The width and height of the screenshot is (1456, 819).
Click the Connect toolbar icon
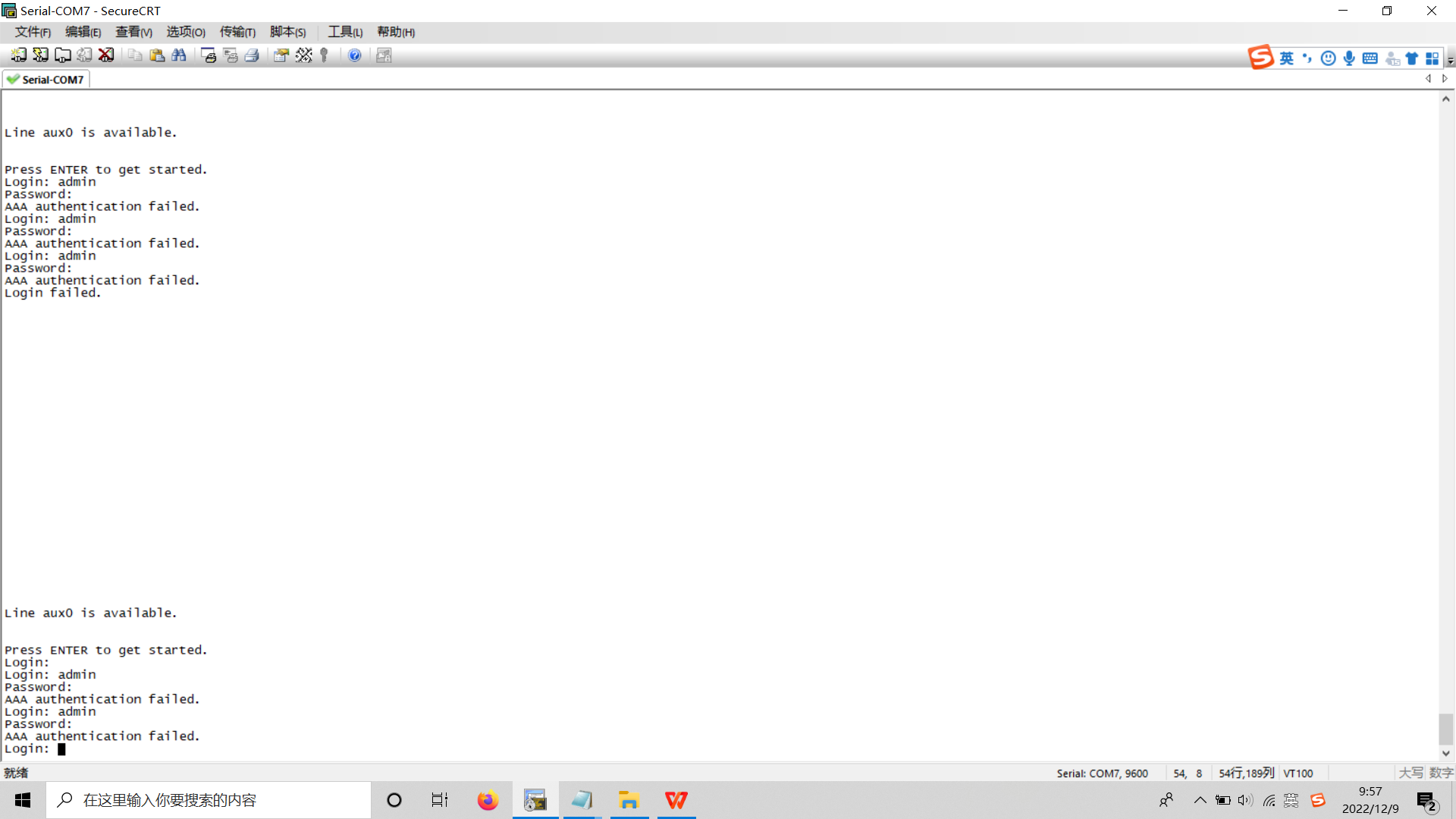point(18,55)
